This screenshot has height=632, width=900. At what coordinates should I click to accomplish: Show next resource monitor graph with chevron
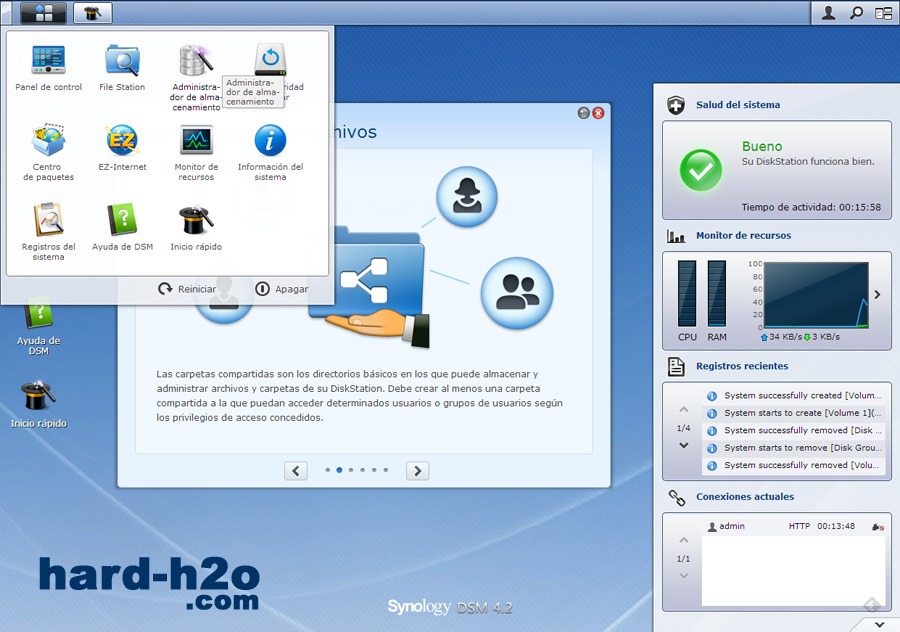pyautogui.click(x=877, y=294)
